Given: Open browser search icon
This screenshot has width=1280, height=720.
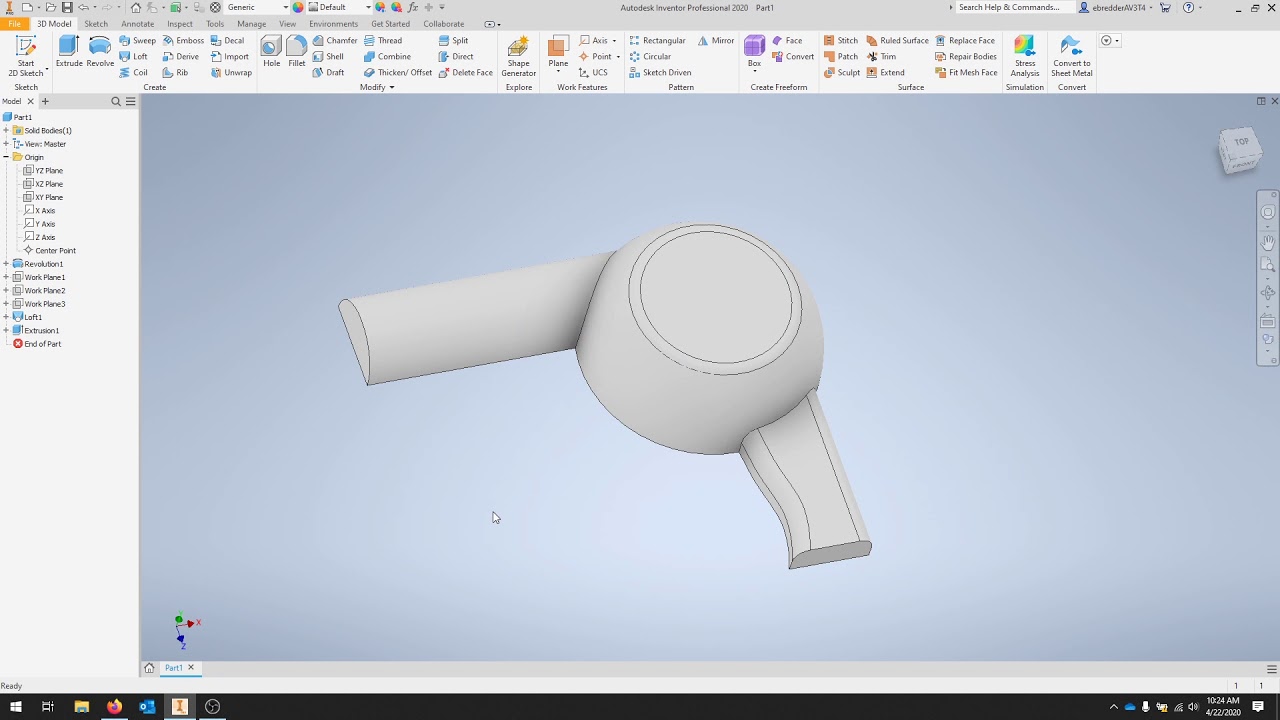Looking at the screenshot, I should pos(115,101).
